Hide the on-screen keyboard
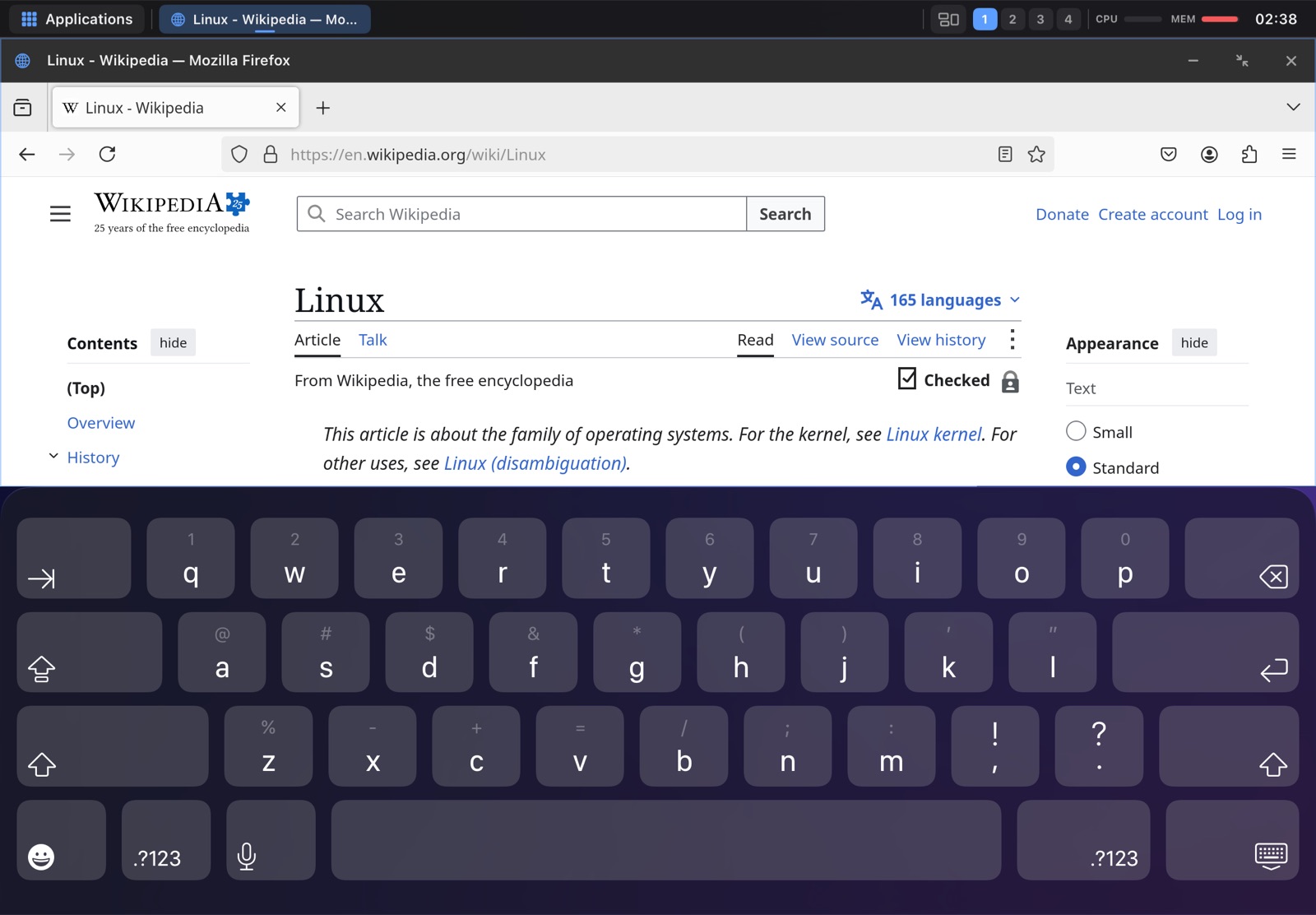This screenshot has width=1316, height=915. pos(1232,840)
